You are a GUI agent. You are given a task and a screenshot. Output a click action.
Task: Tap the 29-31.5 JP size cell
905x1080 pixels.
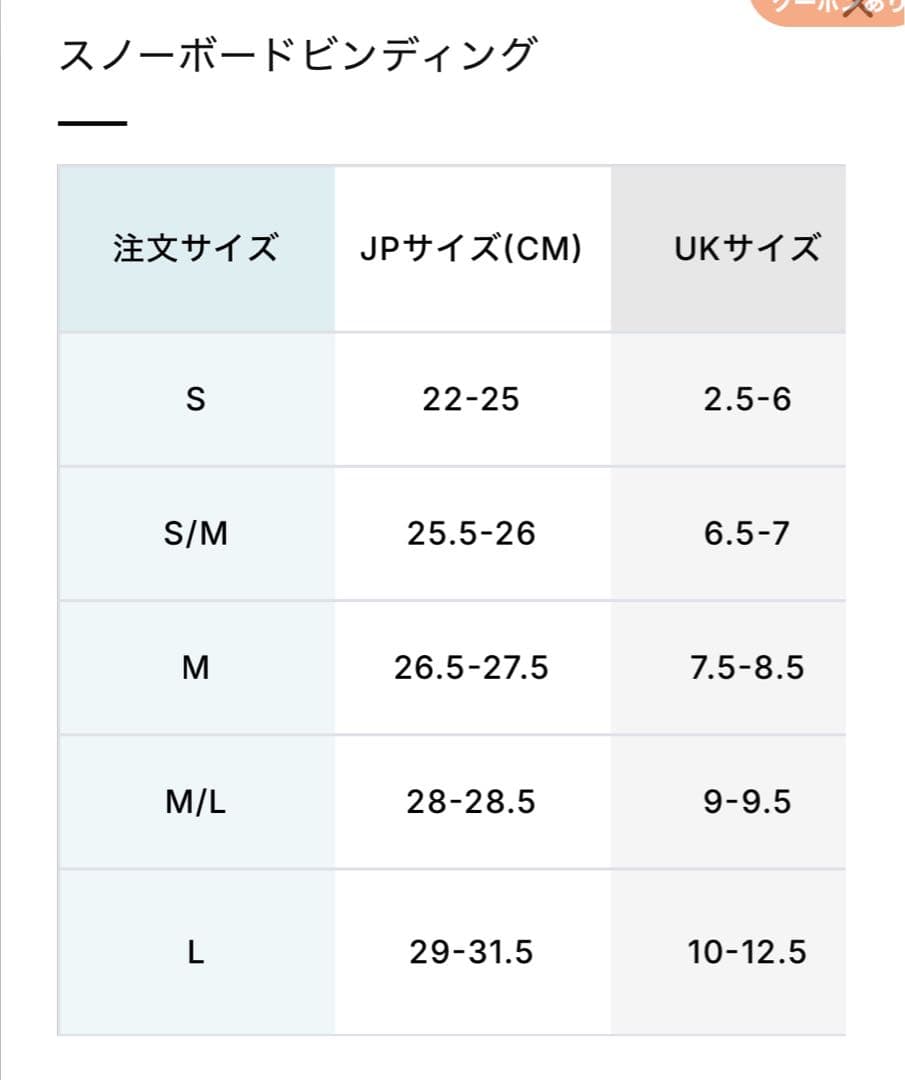pos(471,952)
